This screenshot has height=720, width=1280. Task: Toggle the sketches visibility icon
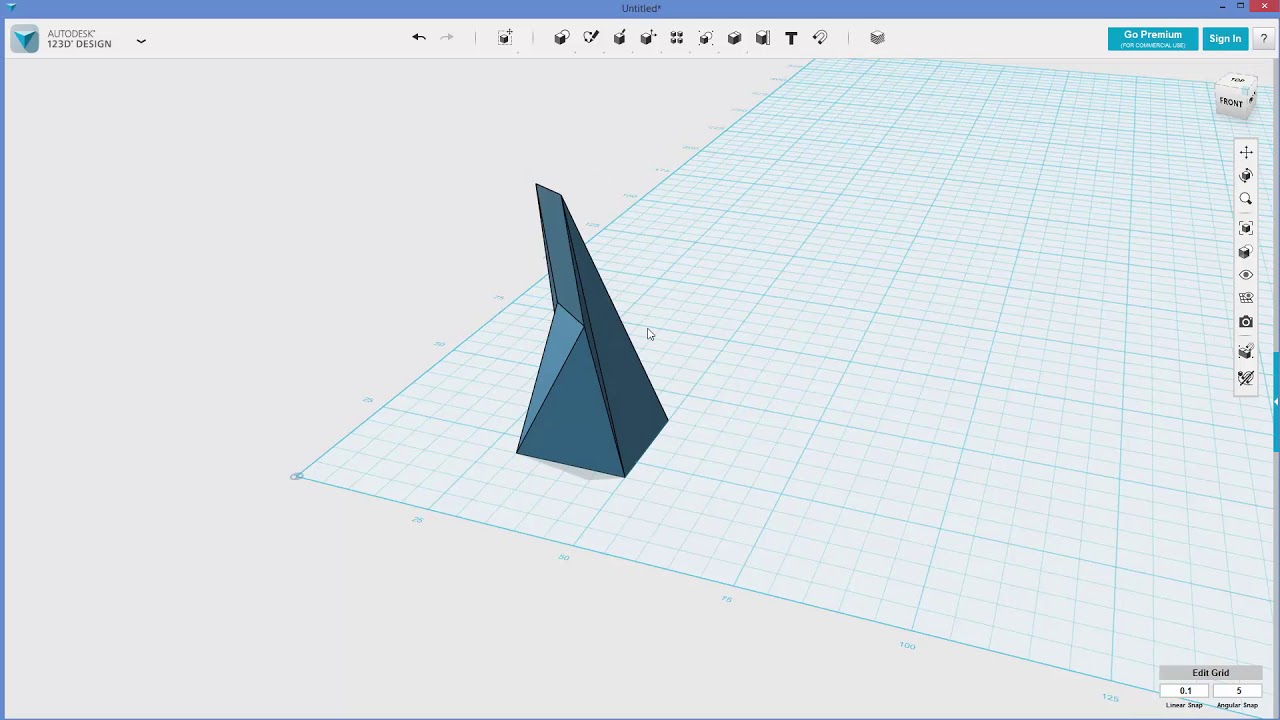point(1246,378)
